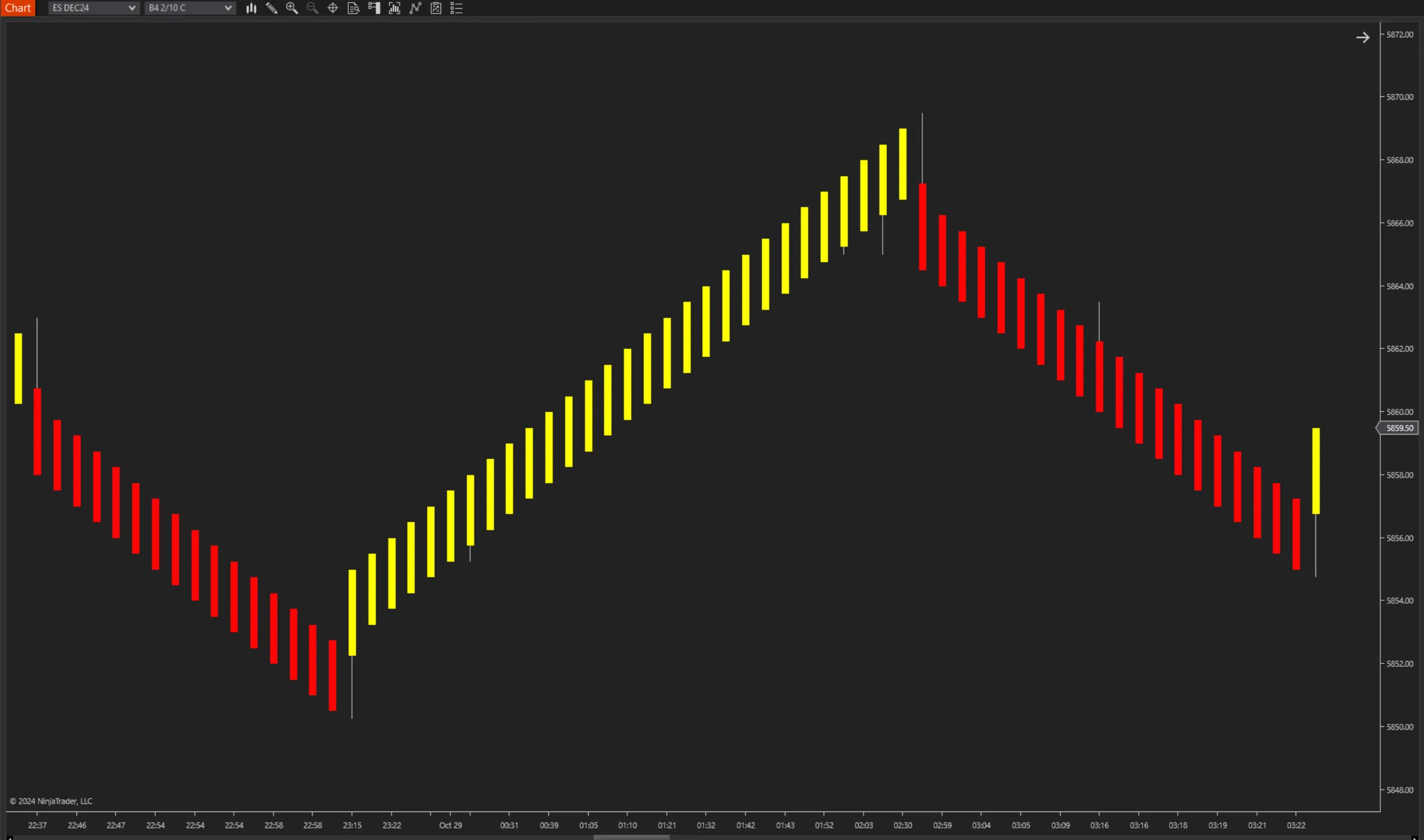Toggle the chart trader panel icon
The height and width of the screenshot is (840, 1424).
(373, 8)
